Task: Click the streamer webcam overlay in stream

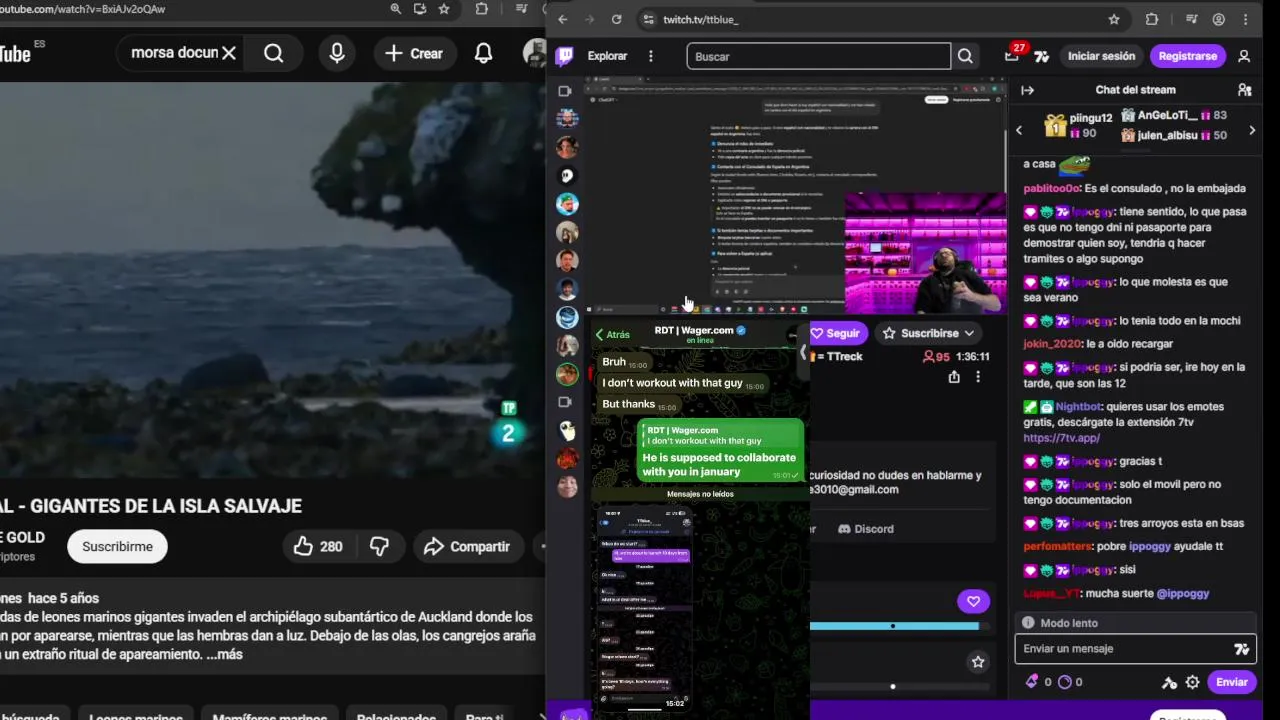Action: pos(925,253)
